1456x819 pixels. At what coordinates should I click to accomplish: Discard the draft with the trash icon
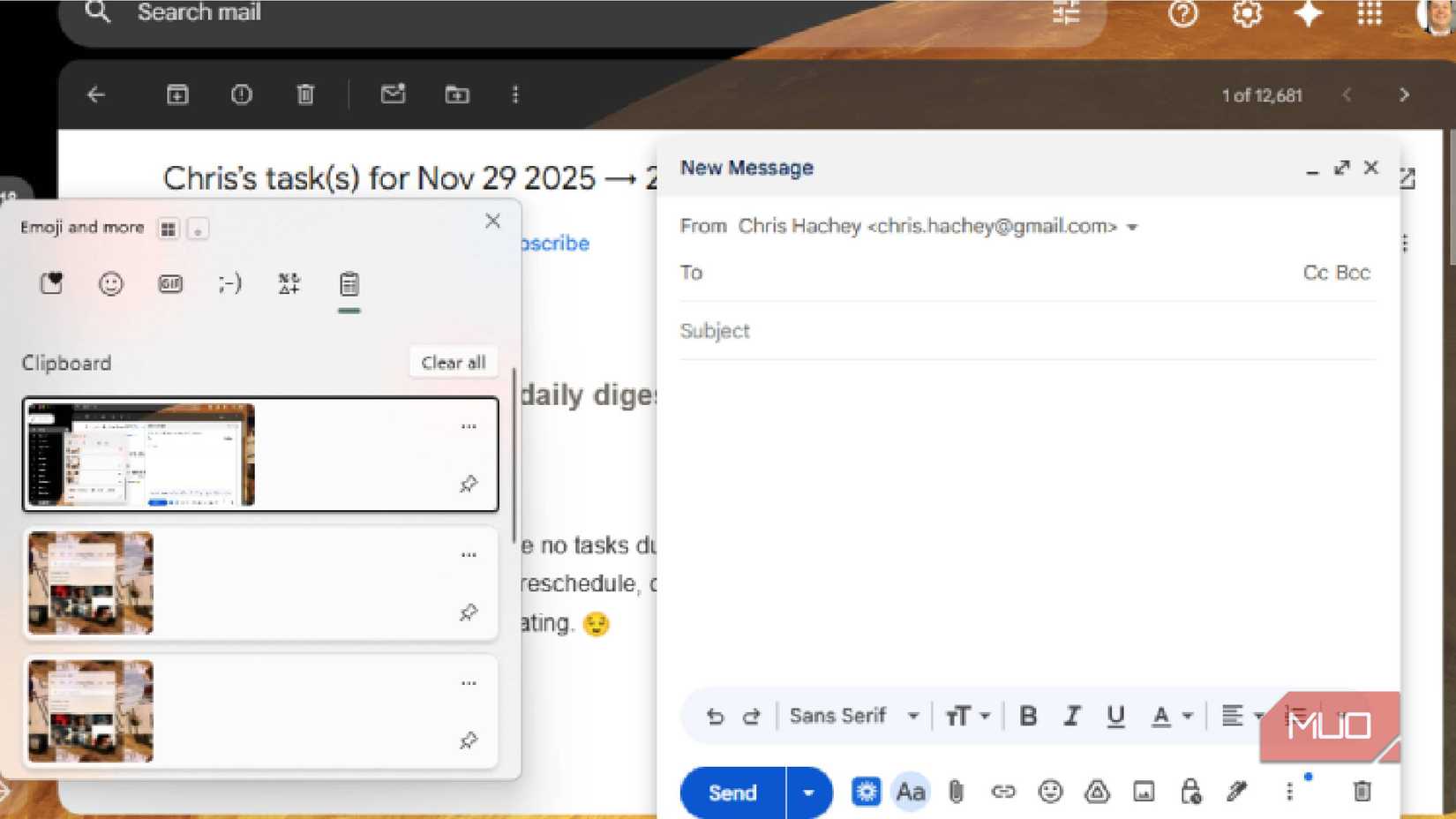[x=1362, y=792]
